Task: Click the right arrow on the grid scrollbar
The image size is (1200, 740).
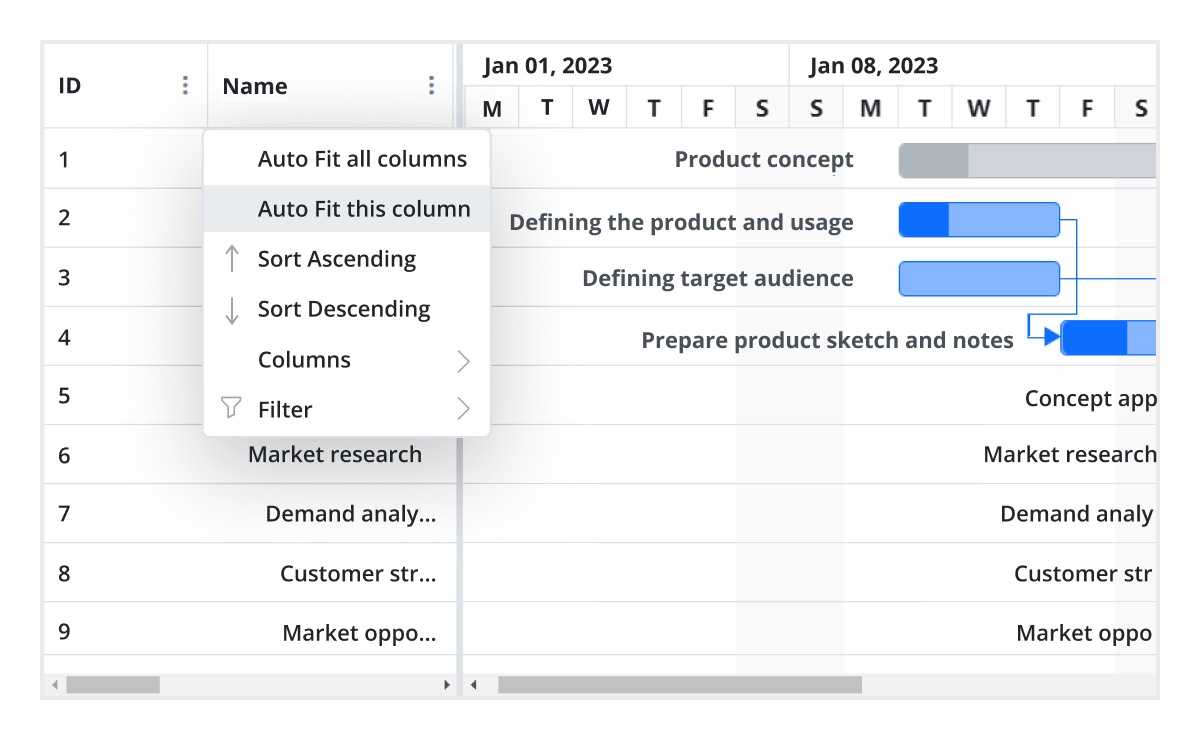Action: [x=446, y=685]
